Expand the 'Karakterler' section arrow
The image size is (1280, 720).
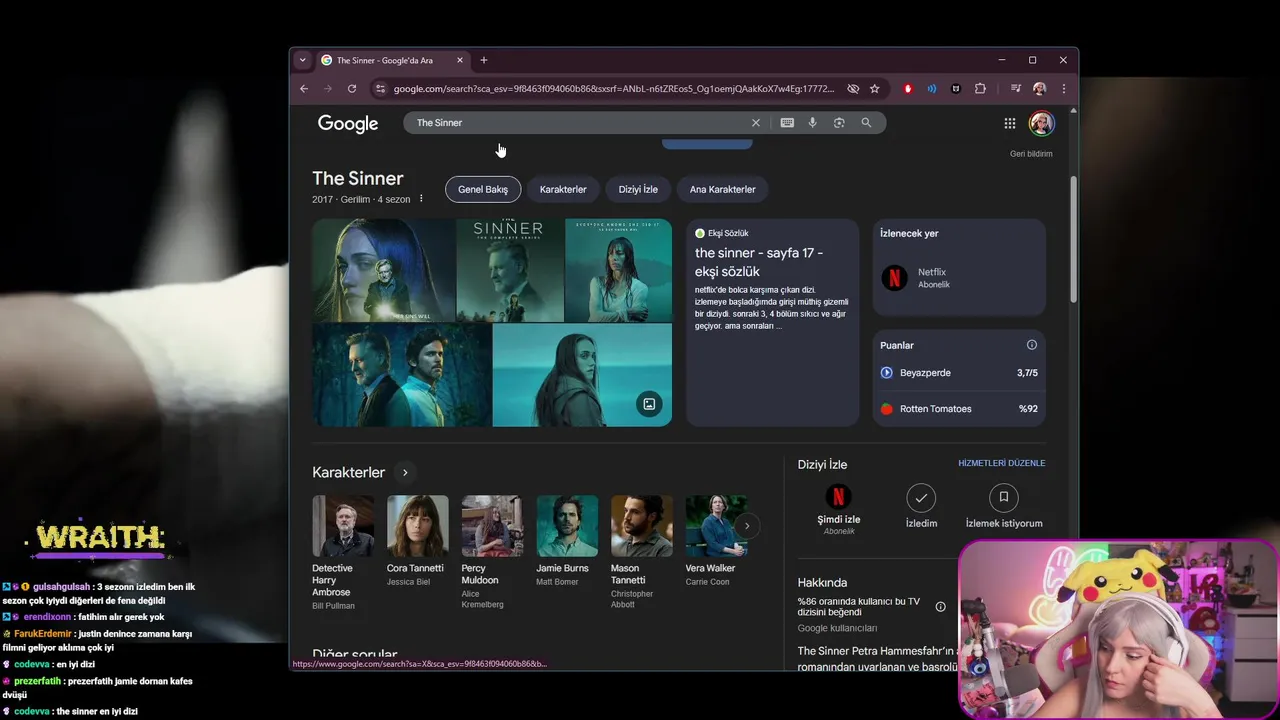[405, 473]
